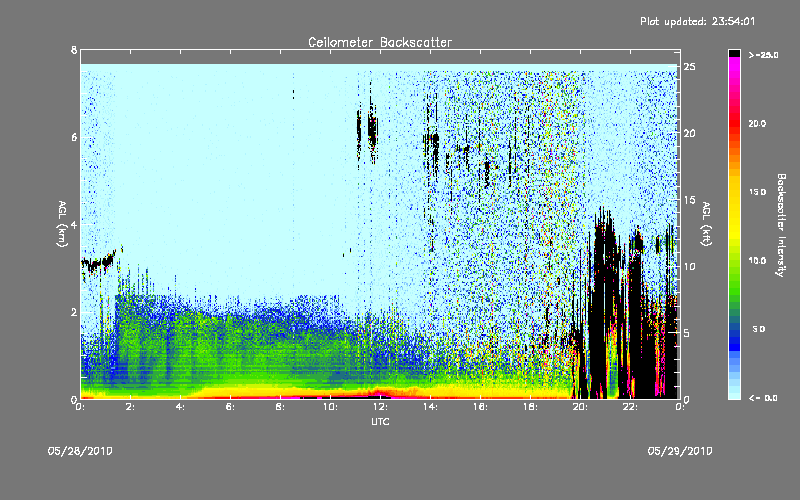The image size is (800, 500).
Task: Click the 25 kft tick on right axis
Action: [689, 67]
